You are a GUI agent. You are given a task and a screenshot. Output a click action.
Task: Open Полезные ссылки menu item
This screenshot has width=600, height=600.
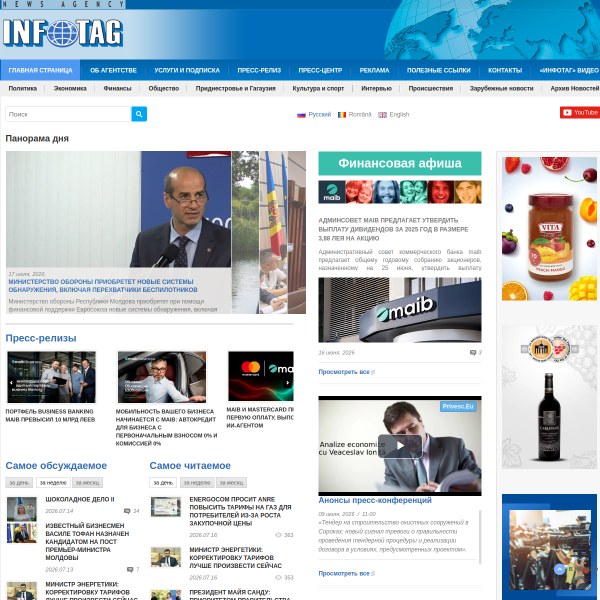[x=439, y=70]
